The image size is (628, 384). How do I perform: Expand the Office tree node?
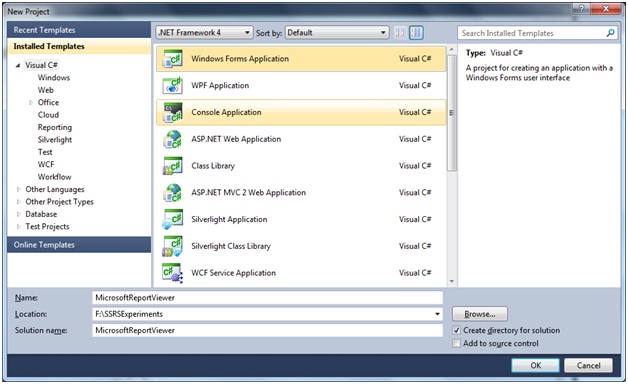[x=31, y=103]
